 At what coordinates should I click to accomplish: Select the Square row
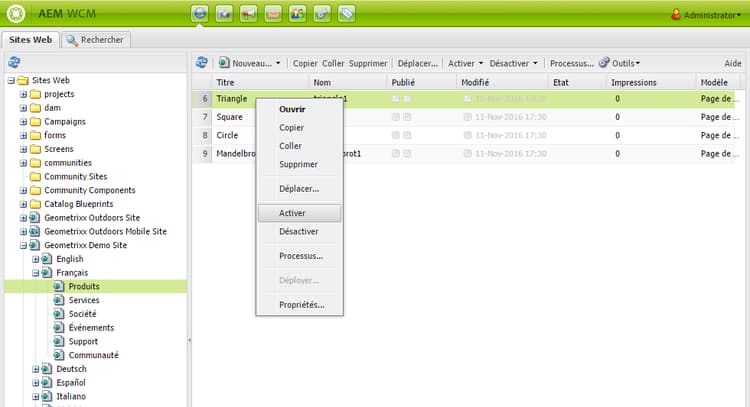[x=463, y=117]
